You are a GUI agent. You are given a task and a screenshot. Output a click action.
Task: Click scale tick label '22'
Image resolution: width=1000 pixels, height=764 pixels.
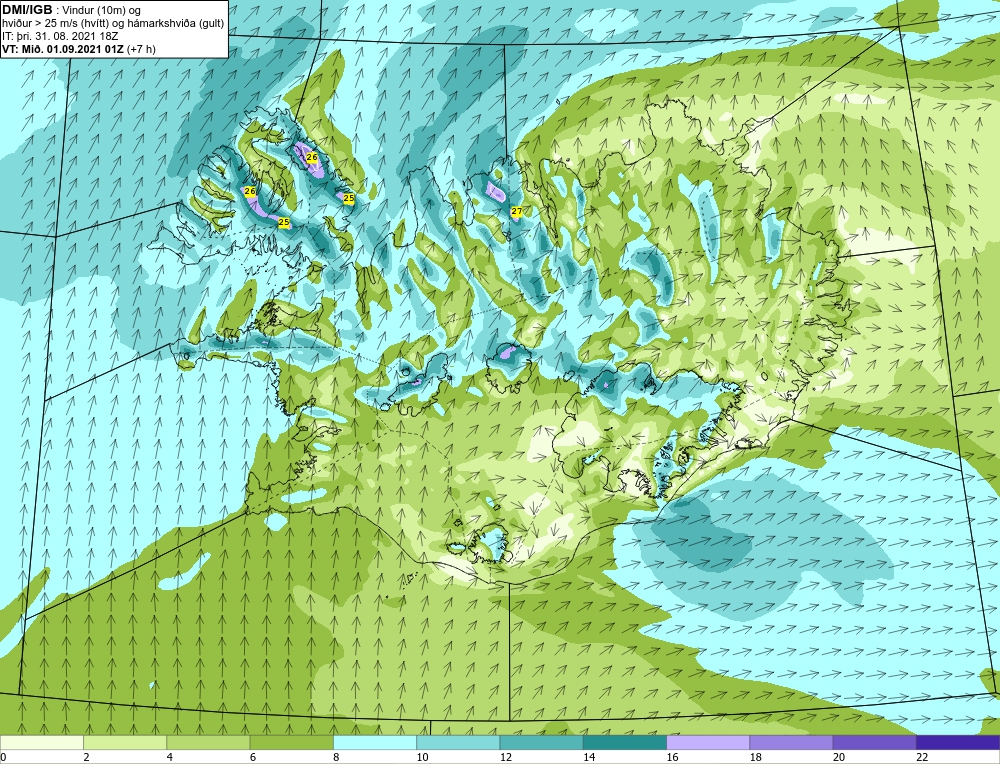(923, 757)
